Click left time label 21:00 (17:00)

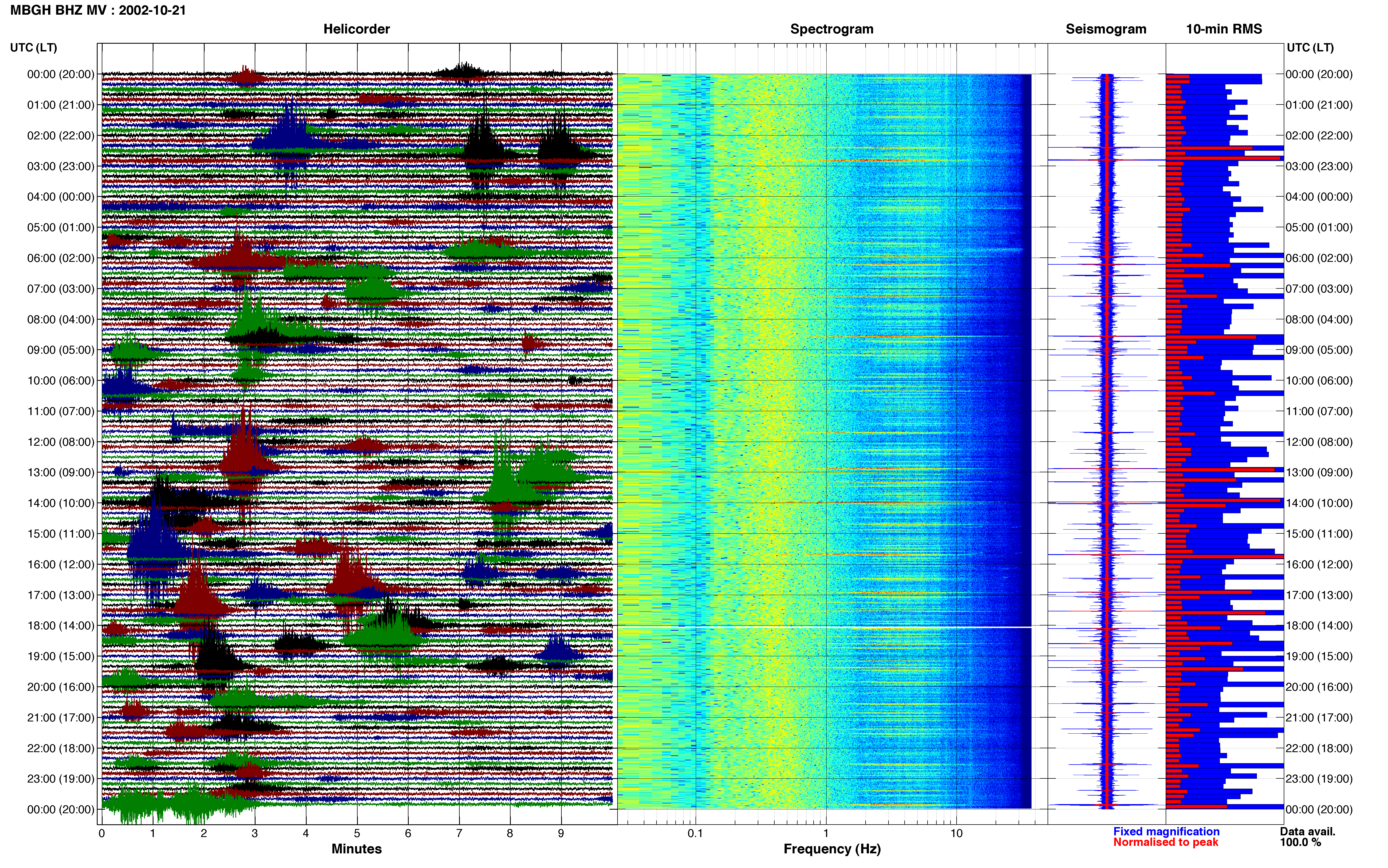point(61,718)
